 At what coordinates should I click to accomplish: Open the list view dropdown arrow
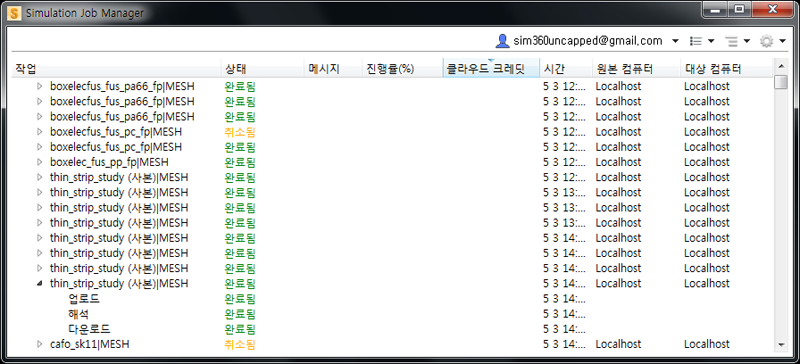[x=711, y=41]
